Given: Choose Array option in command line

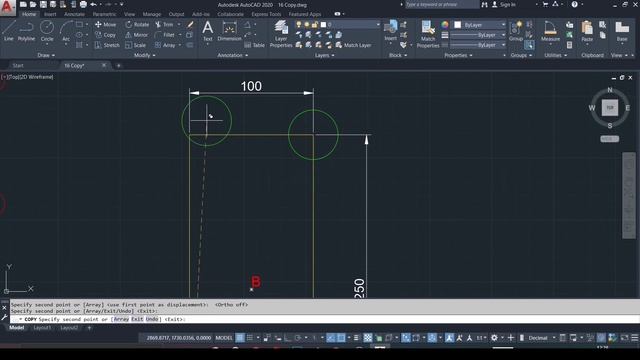Looking at the screenshot, I should [121, 319].
